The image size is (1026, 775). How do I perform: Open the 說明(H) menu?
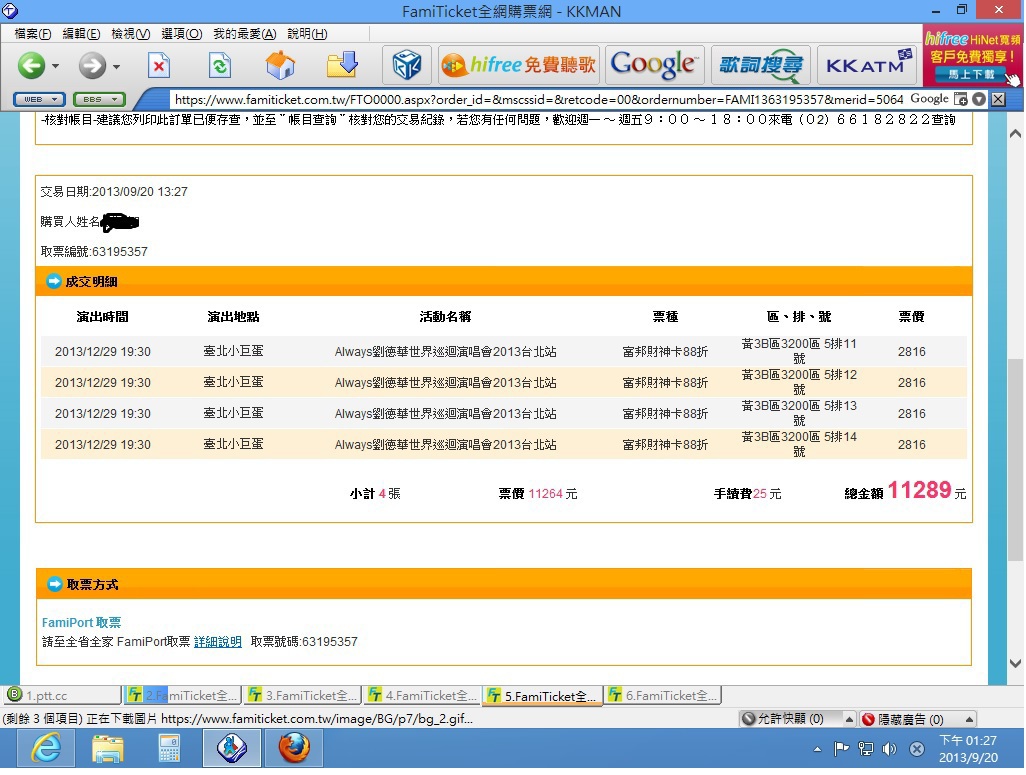tap(307, 34)
